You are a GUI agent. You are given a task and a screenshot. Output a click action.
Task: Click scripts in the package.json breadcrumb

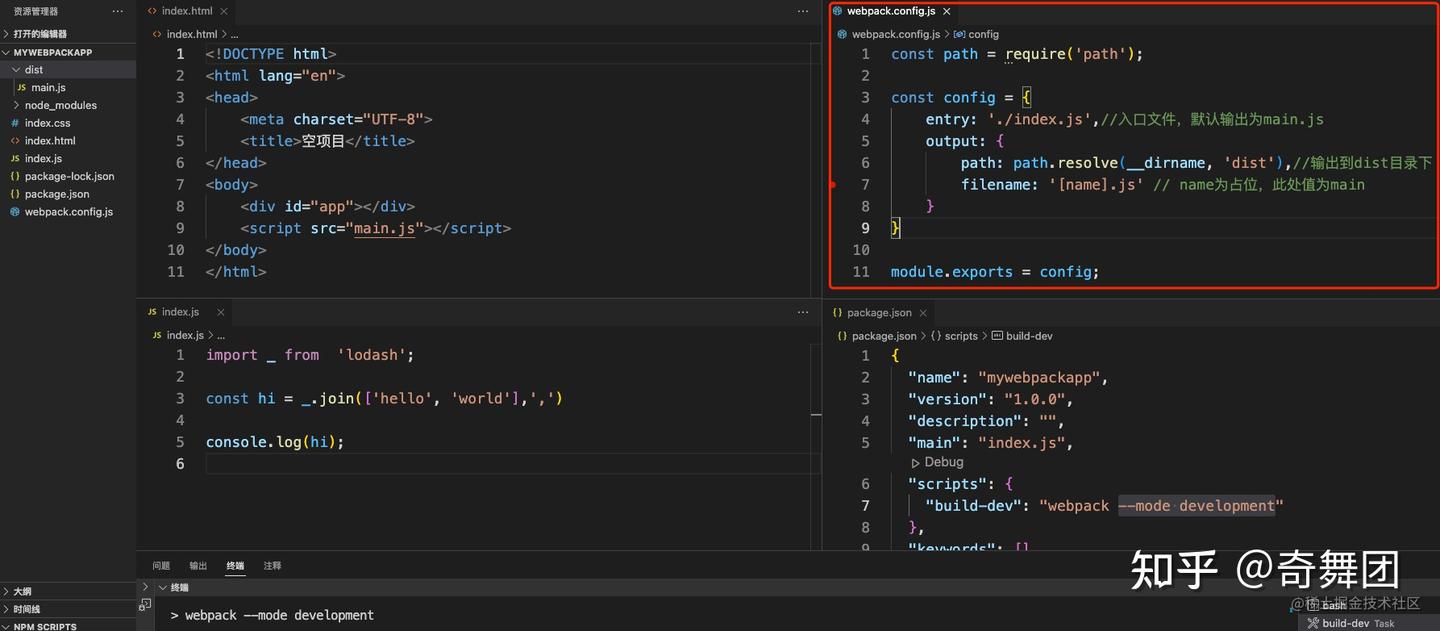[961, 336]
